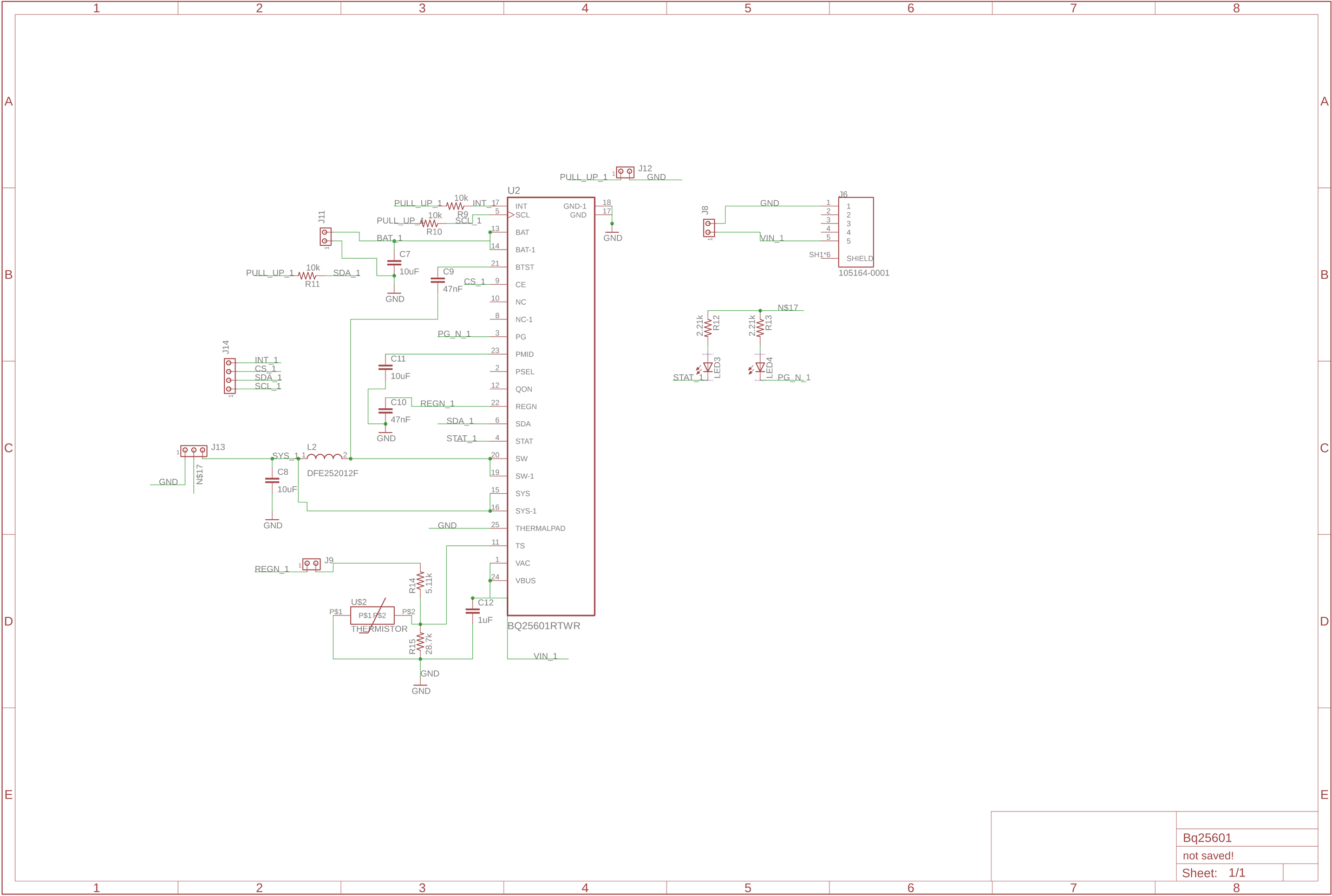Pick the C8 10uF capacitor symbol
The height and width of the screenshot is (896, 1332).
(x=272, y=481)
